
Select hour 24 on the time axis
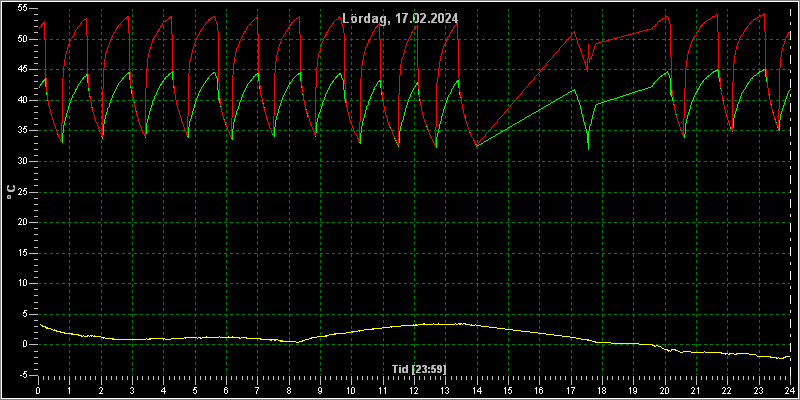(790, 391)
